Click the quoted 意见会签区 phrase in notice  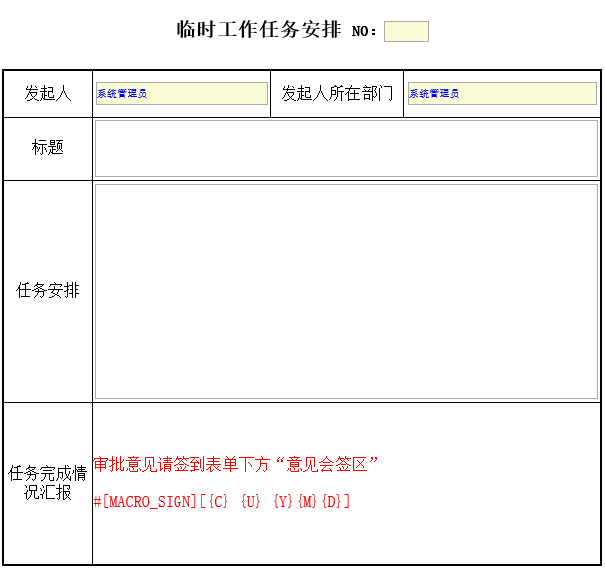point(331,464)
